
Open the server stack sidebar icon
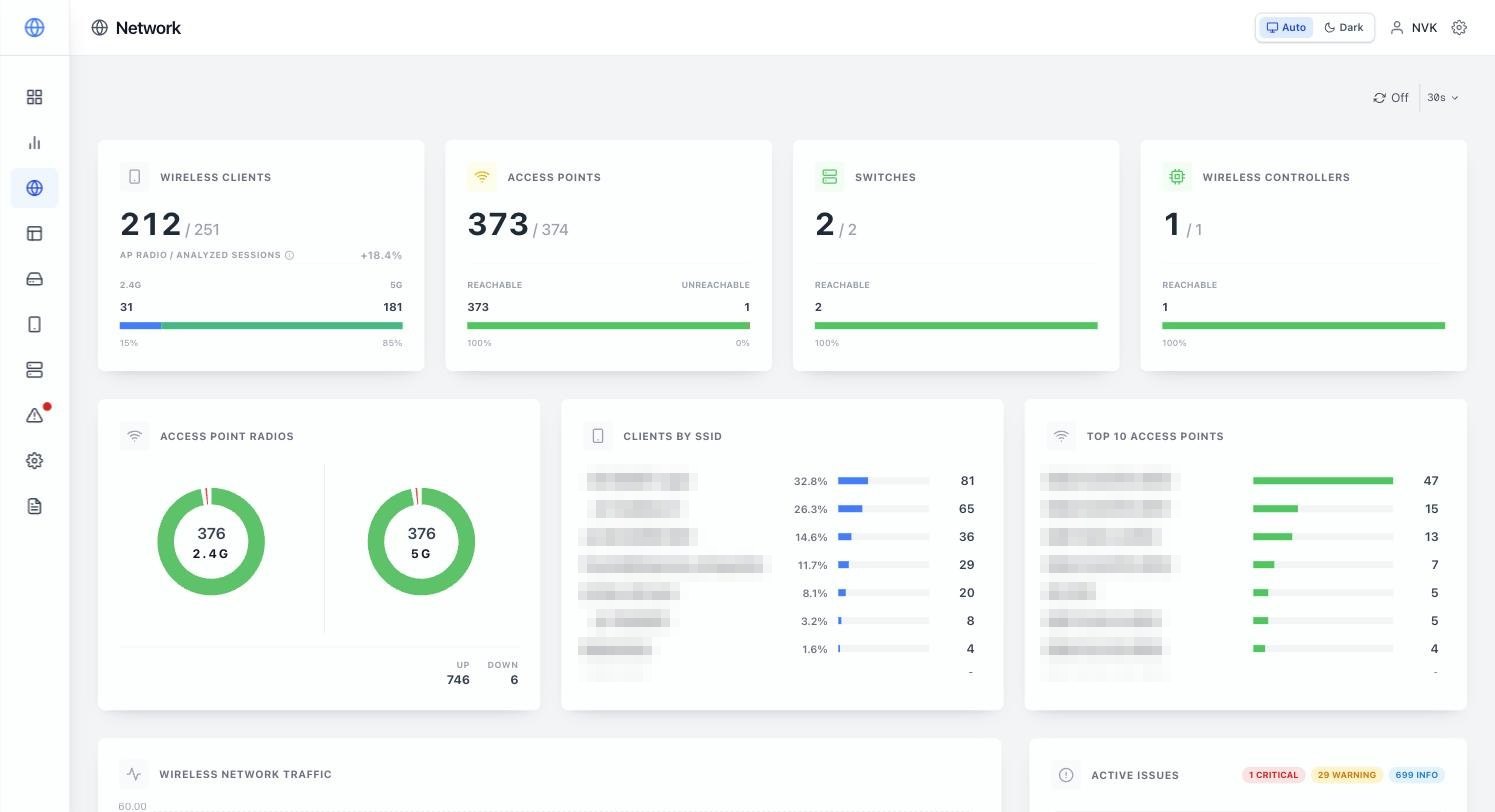34,370
